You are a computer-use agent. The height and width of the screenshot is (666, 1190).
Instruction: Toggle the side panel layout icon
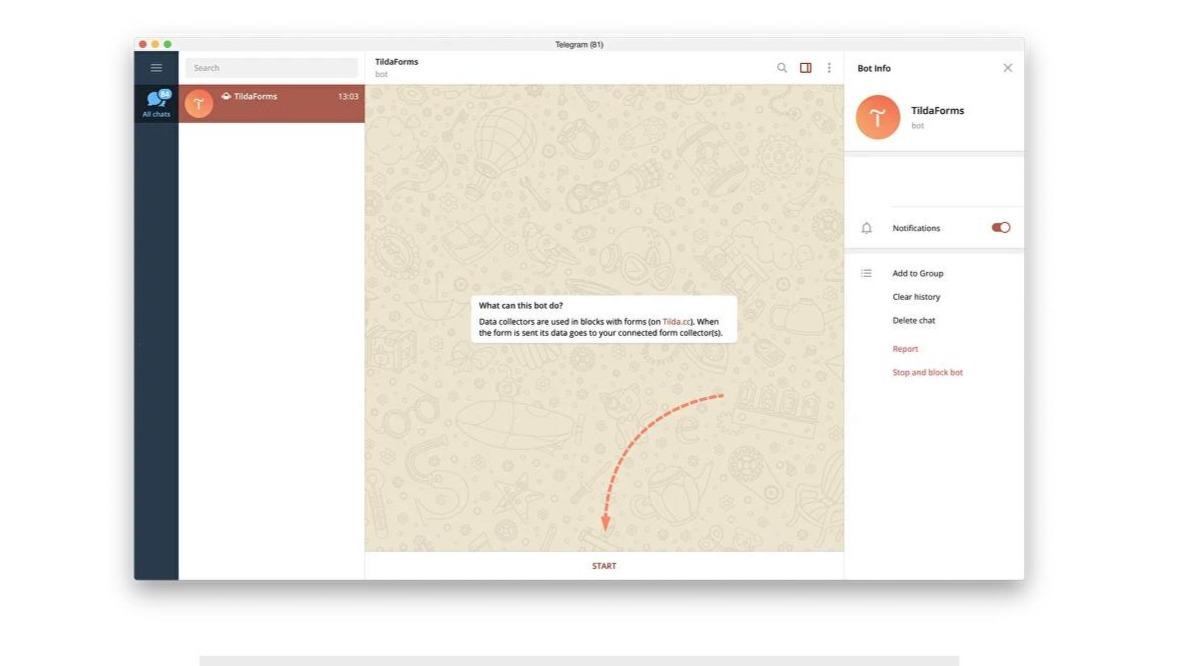(x=805, y=68)
